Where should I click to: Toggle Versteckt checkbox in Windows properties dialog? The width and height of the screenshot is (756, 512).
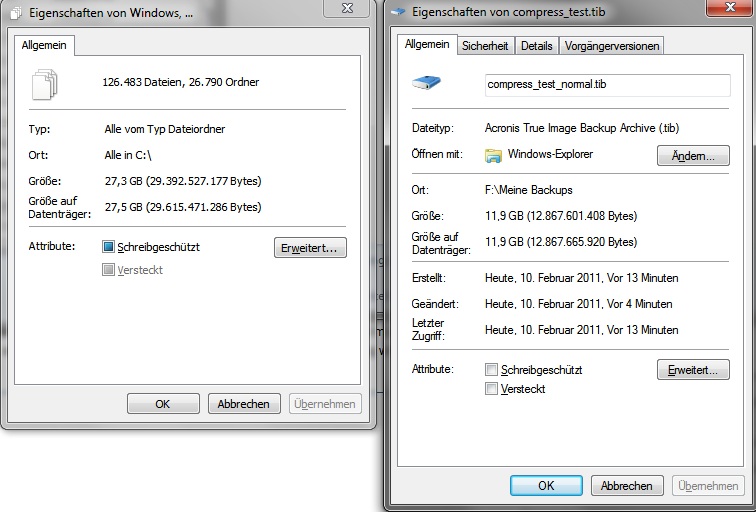click(108, 269)
